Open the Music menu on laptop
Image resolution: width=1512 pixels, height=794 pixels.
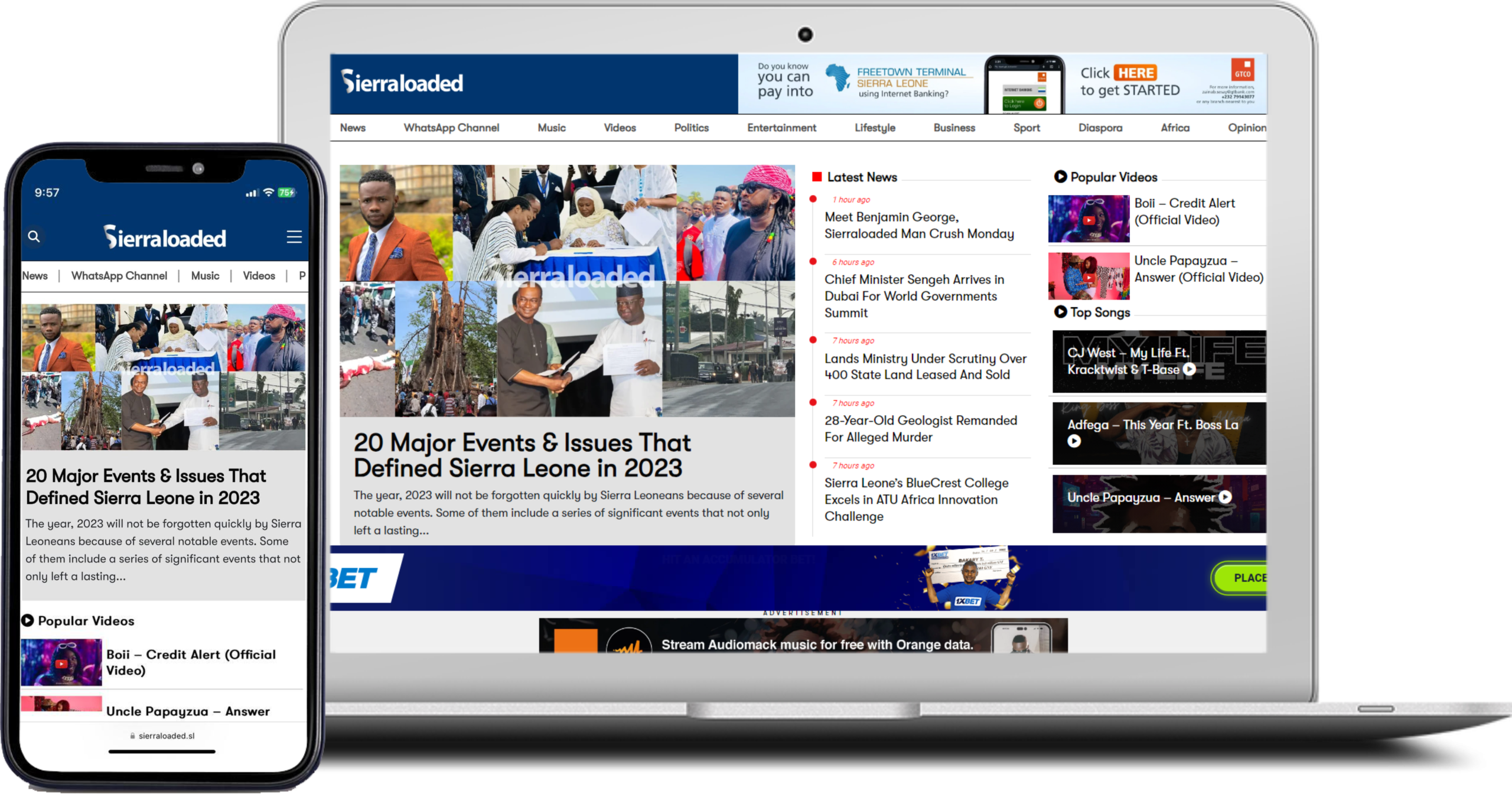point(552,128)
